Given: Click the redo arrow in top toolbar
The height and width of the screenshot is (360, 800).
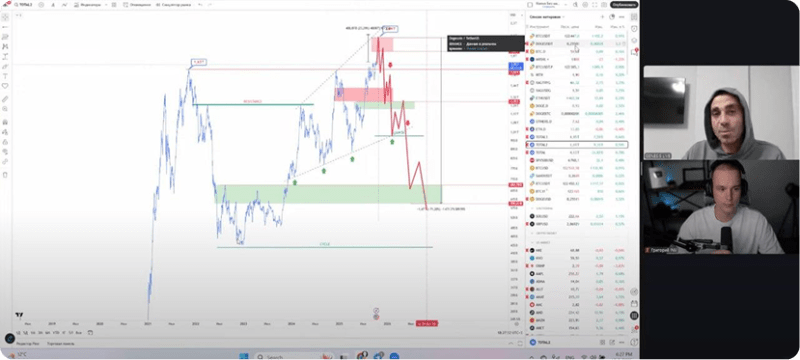Looking at the screenshot, I should pos(210,5).
